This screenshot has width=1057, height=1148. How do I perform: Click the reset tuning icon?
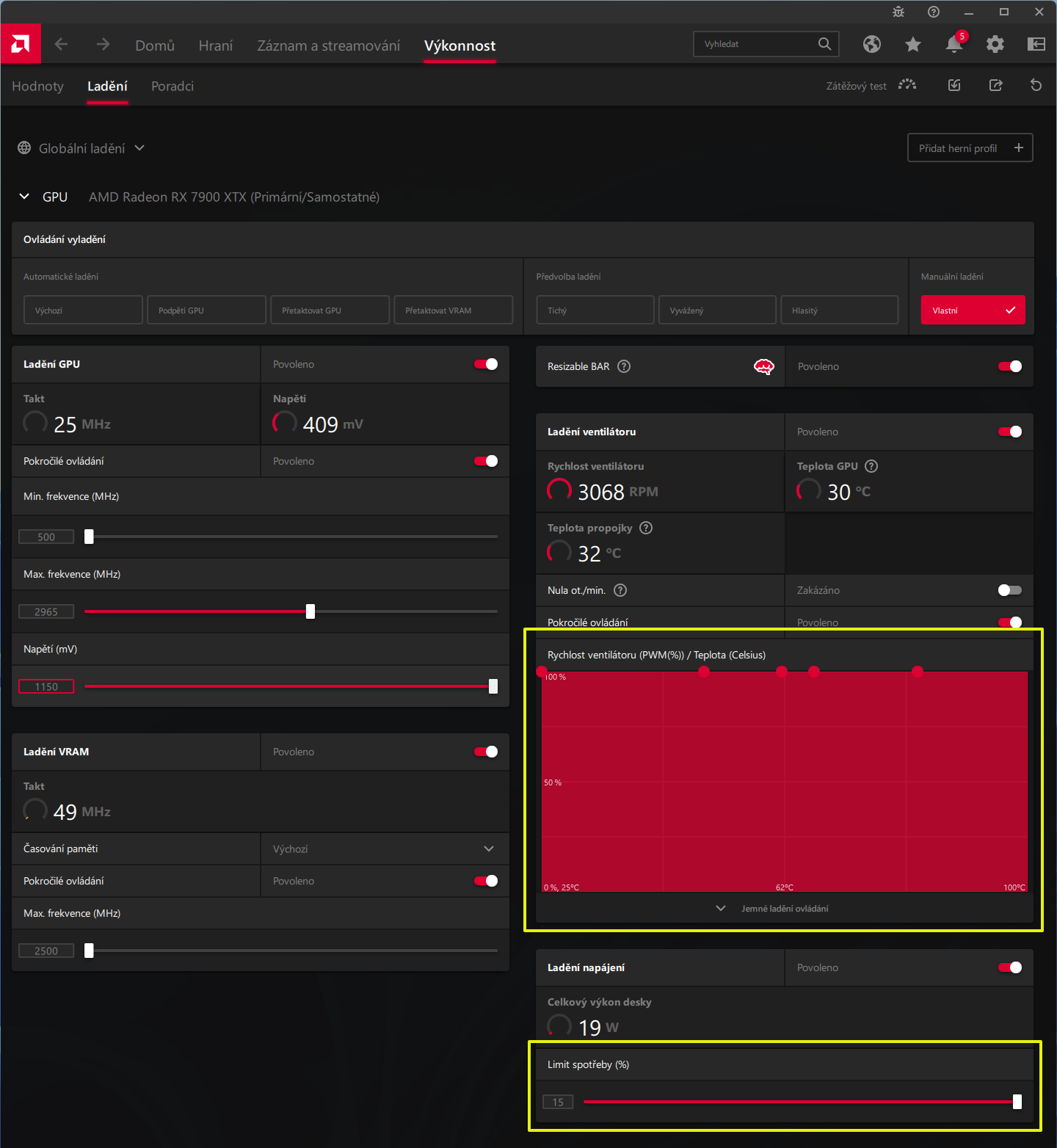point(1036,86)
